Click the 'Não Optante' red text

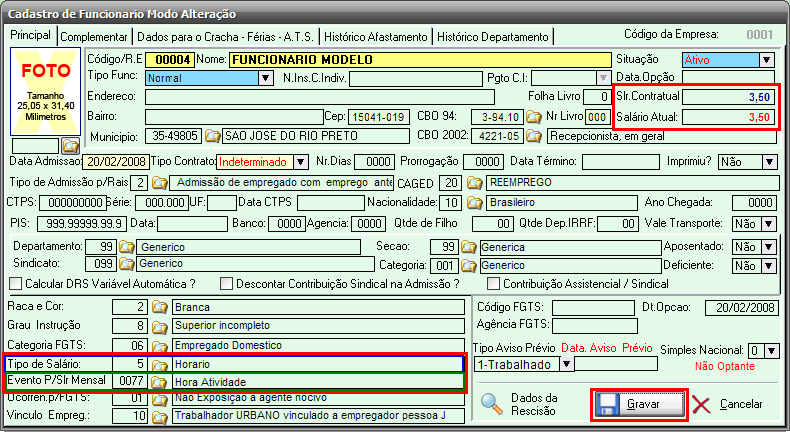click(x=725, y=366)
